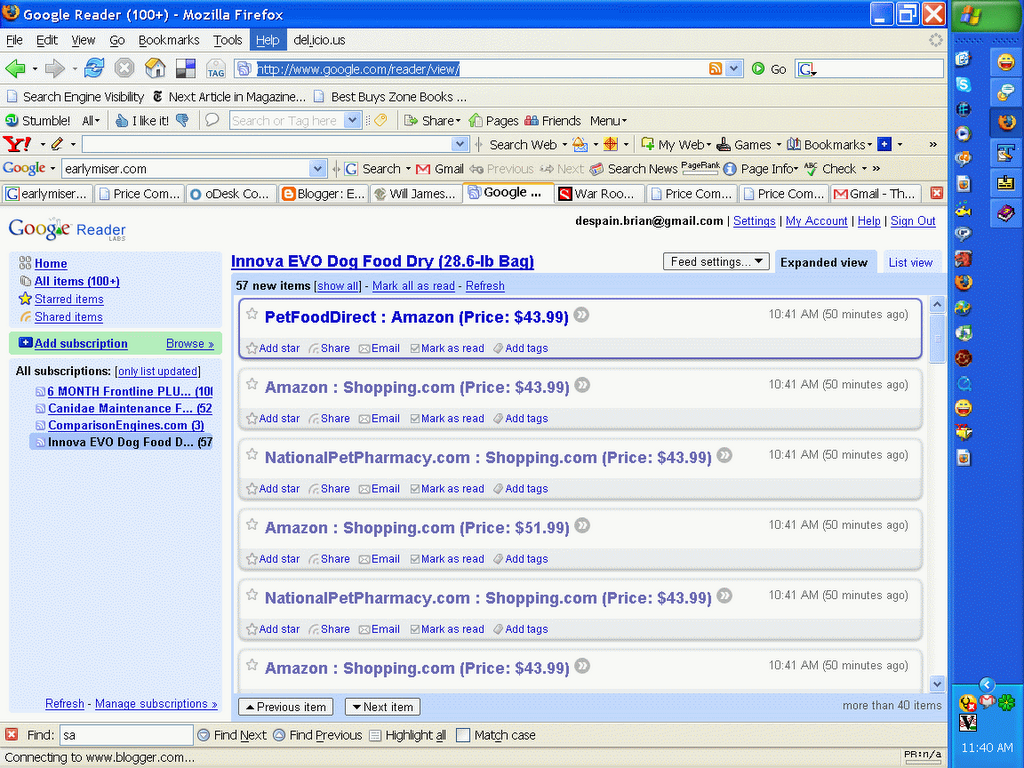The height and width of the screenshot is (768, 1024).
Task: Open the Windows Start button
Action: point(986,16)
